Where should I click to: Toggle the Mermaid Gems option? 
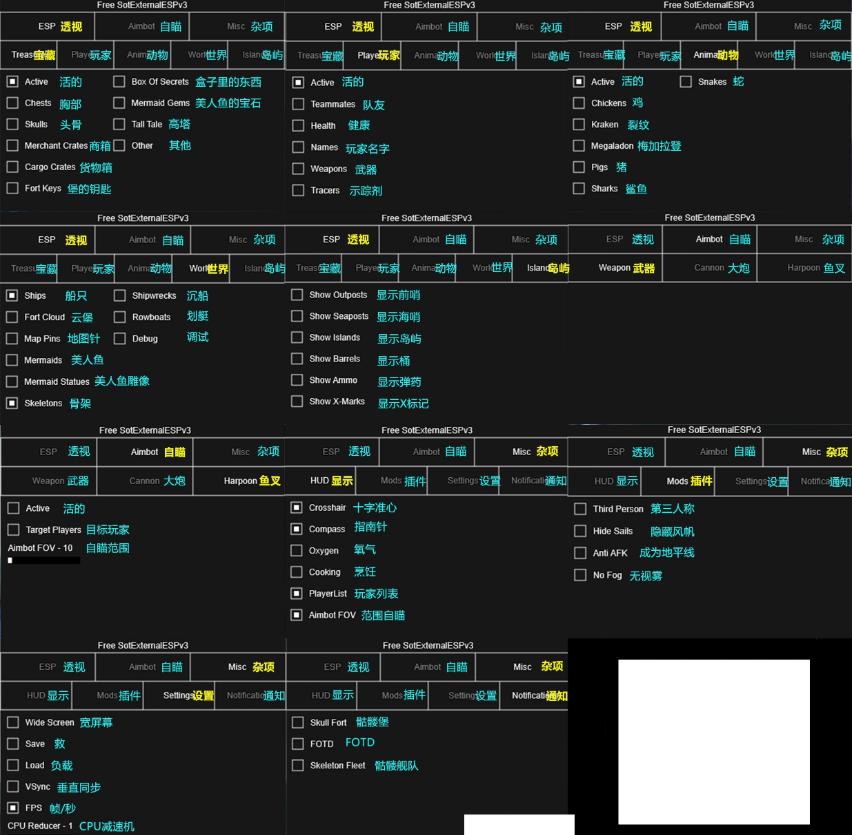[x=120, y=103]
